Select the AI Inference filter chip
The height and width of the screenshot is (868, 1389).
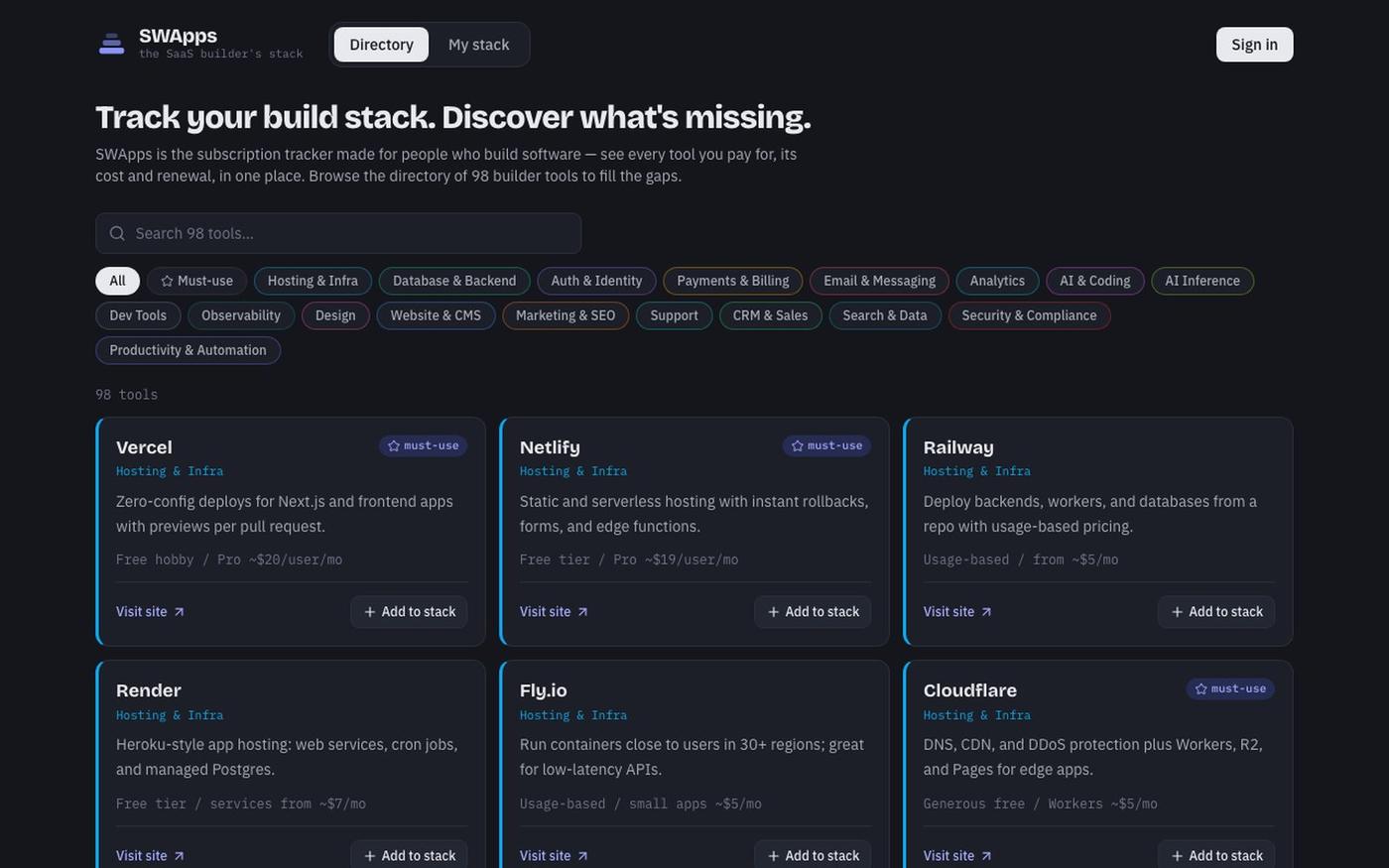pos(1202,281)
